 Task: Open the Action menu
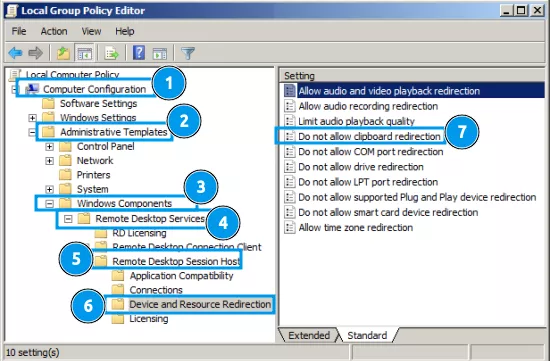click(x=54, y=31)
